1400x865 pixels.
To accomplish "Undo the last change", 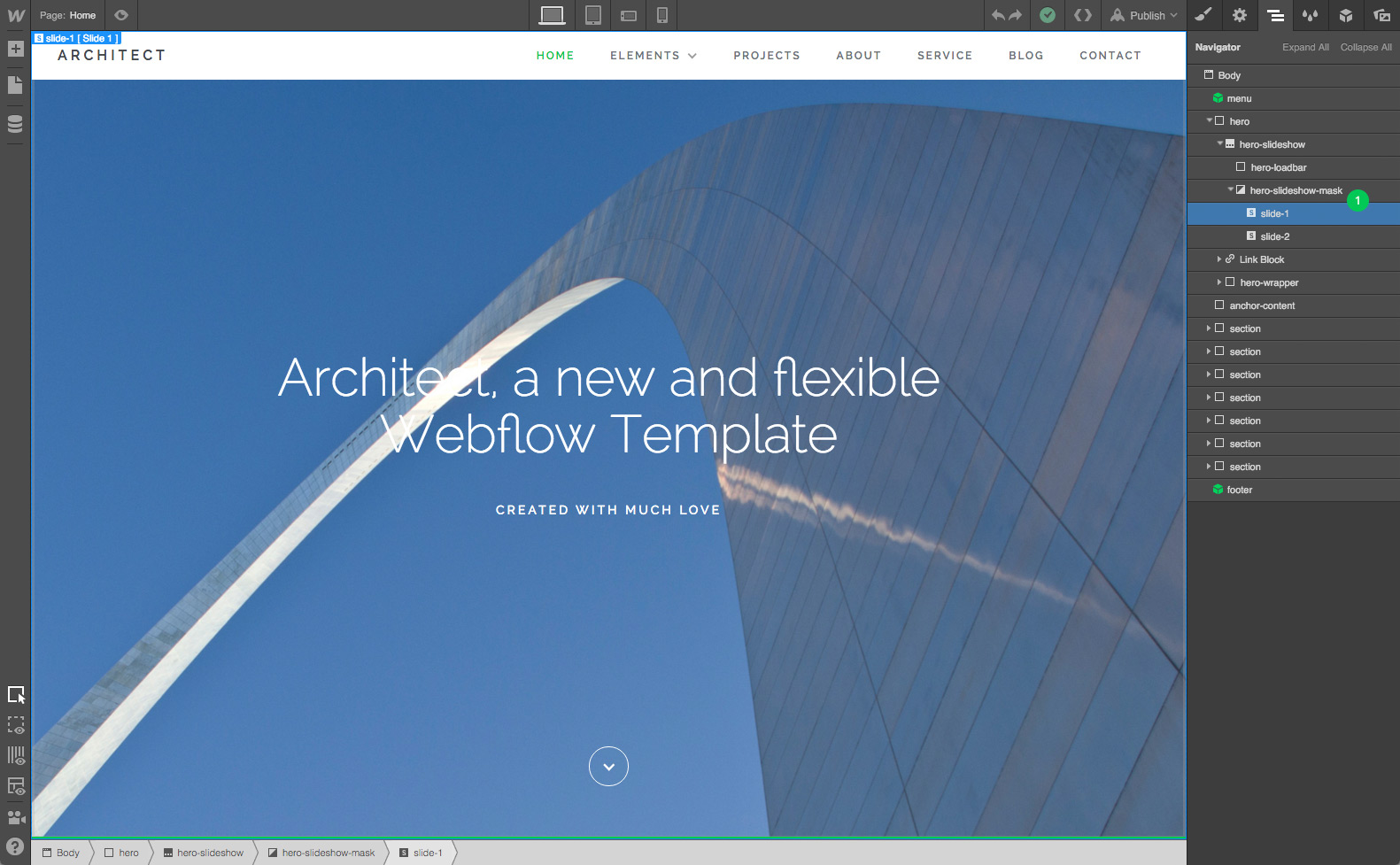I will tap(998, 15).
